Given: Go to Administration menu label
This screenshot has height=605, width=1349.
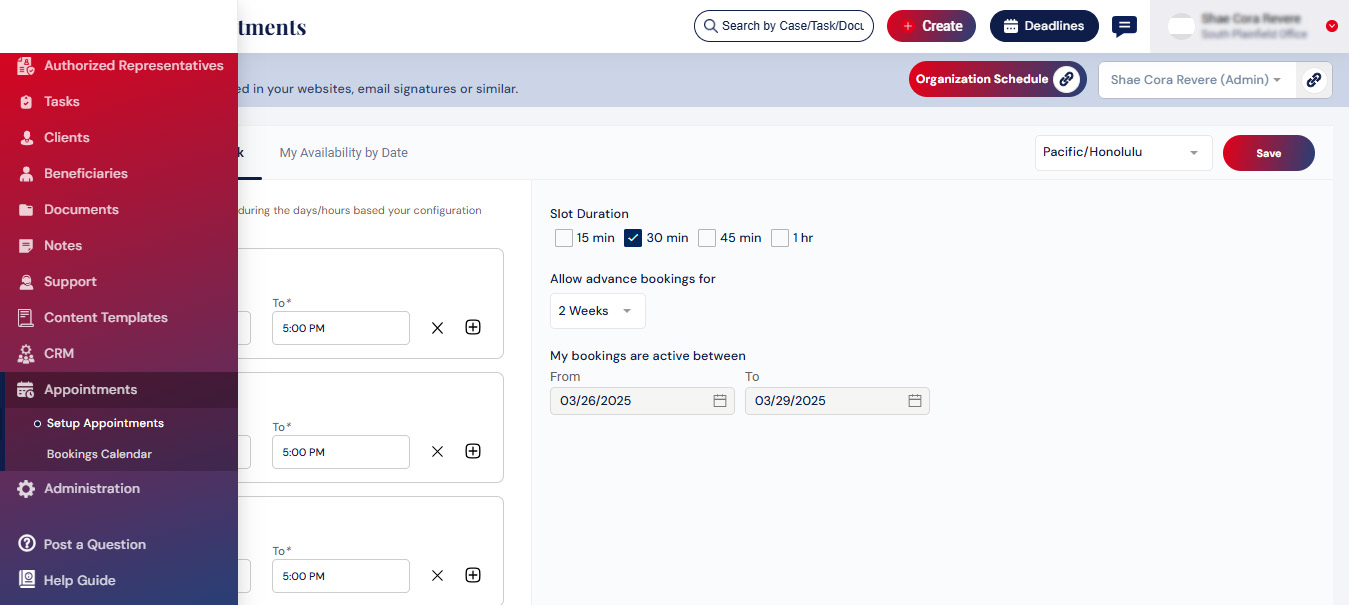Looking at the screenshot, I should click(92, 489).
